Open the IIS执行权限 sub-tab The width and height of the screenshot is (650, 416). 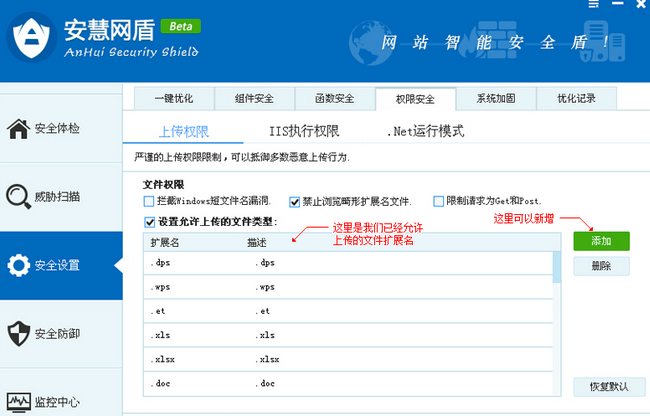(304, 131)
